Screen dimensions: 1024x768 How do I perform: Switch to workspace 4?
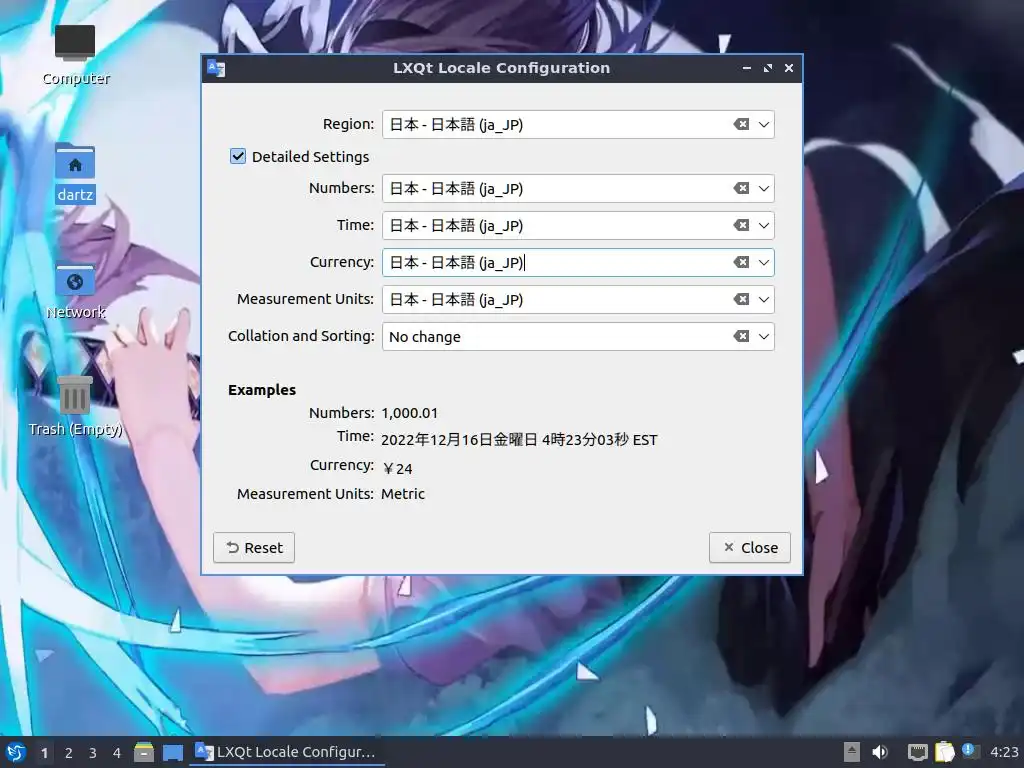pyautogui.click(x=117, y=753)
